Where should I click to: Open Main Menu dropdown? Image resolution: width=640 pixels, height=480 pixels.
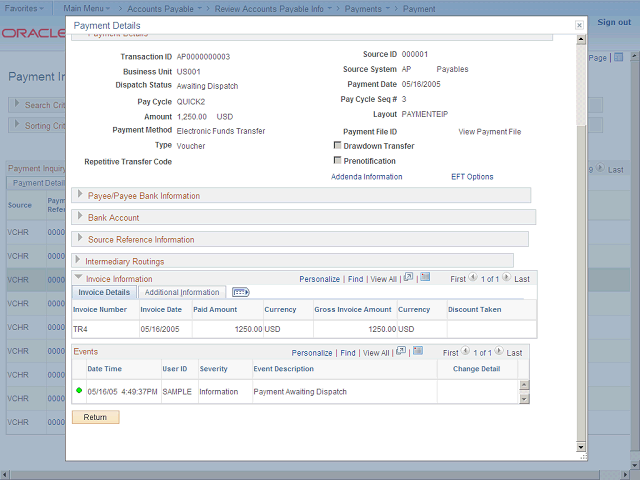click(x=87, y=8)
